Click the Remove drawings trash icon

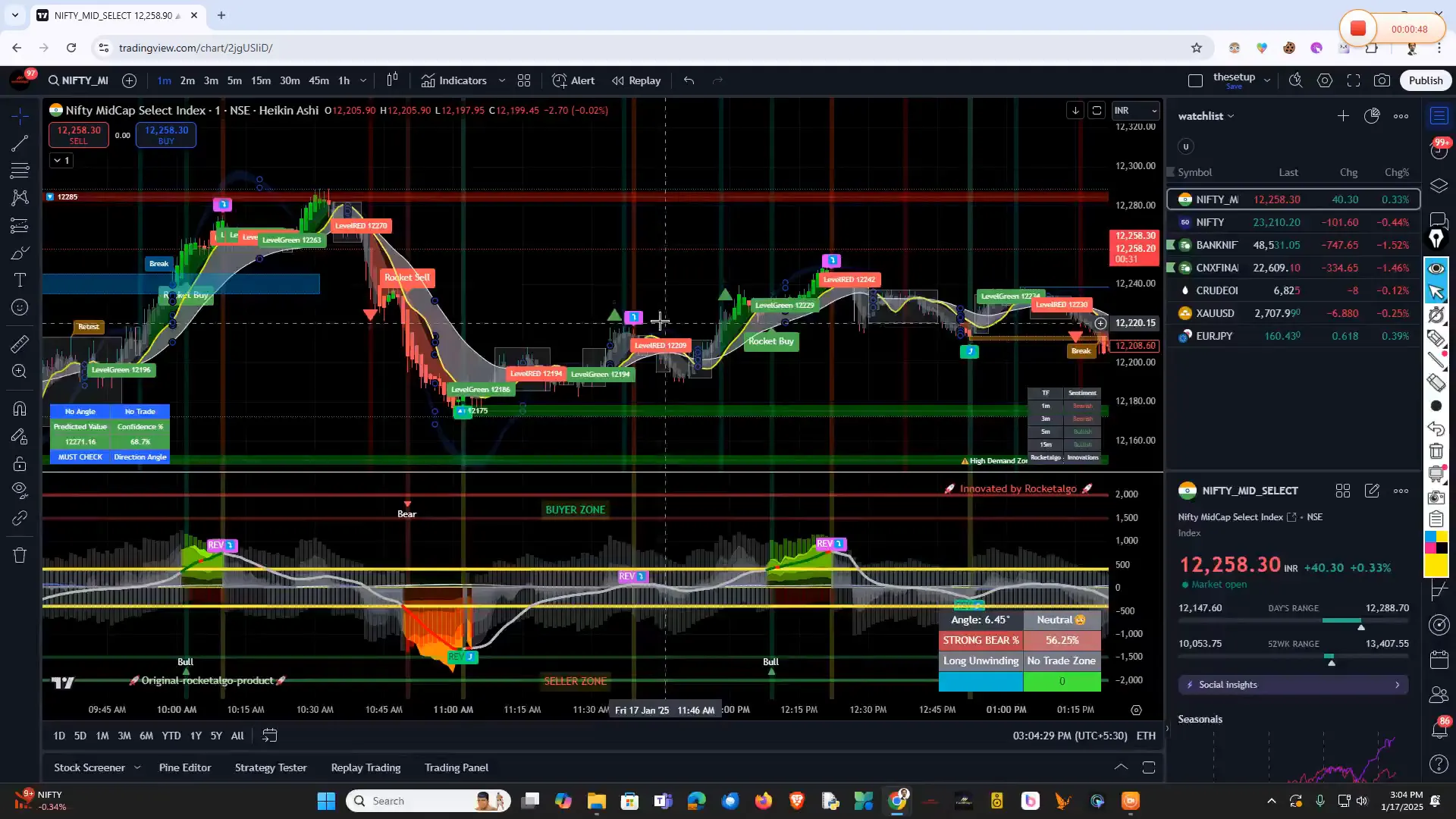(x=19, y=555)
